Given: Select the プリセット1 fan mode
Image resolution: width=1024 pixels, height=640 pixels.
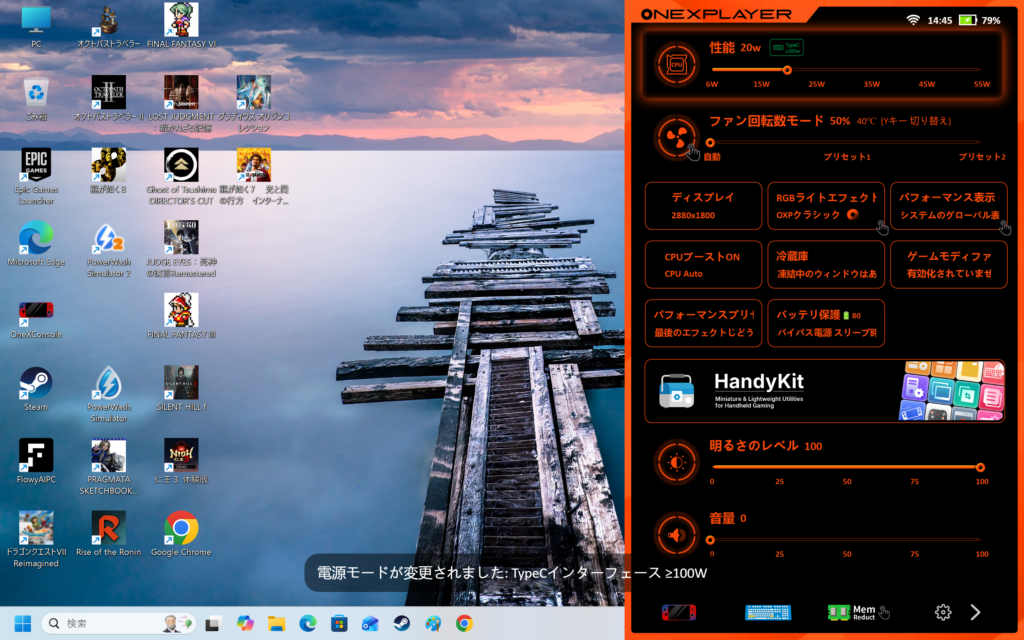Looking at the screenshot, I should point(846,157).
